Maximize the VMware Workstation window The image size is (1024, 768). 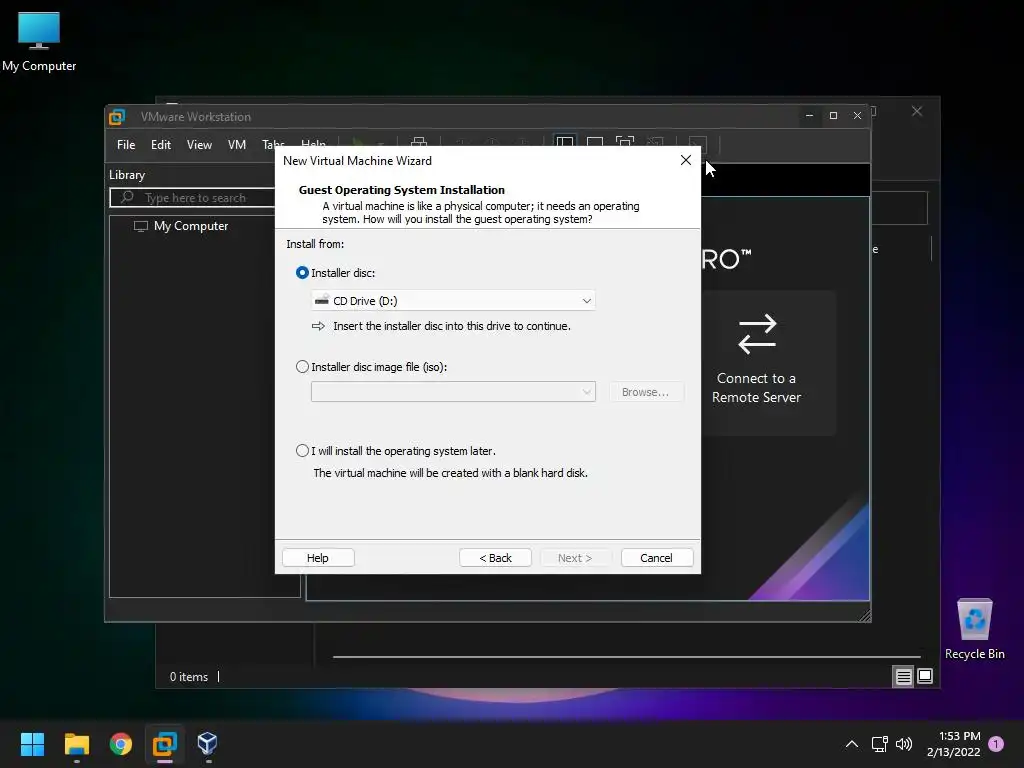click(833, 116)
